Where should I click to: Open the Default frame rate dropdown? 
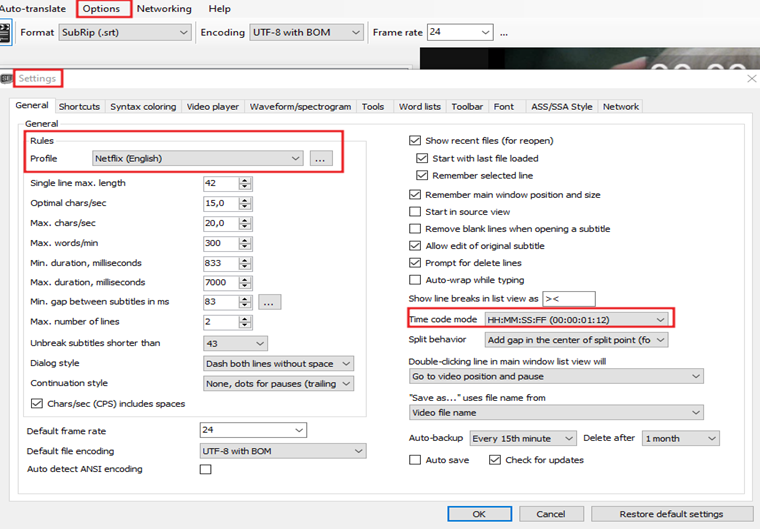[253, 430]
